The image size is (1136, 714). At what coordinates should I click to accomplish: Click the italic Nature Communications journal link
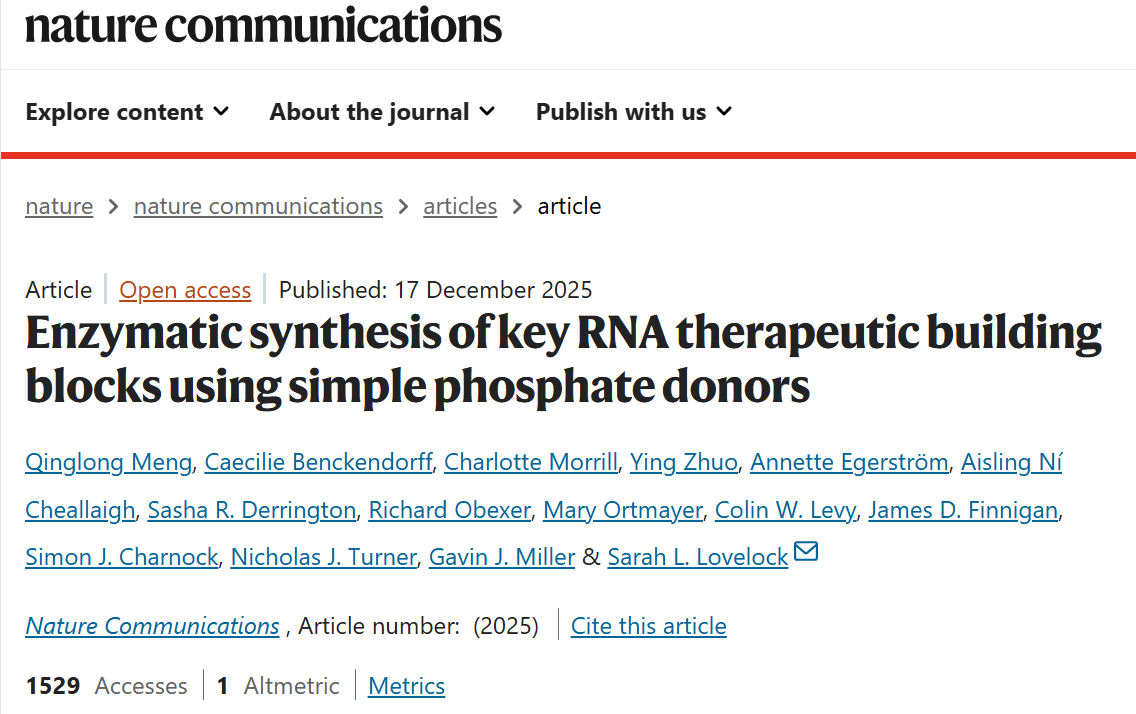coord(152,626)
